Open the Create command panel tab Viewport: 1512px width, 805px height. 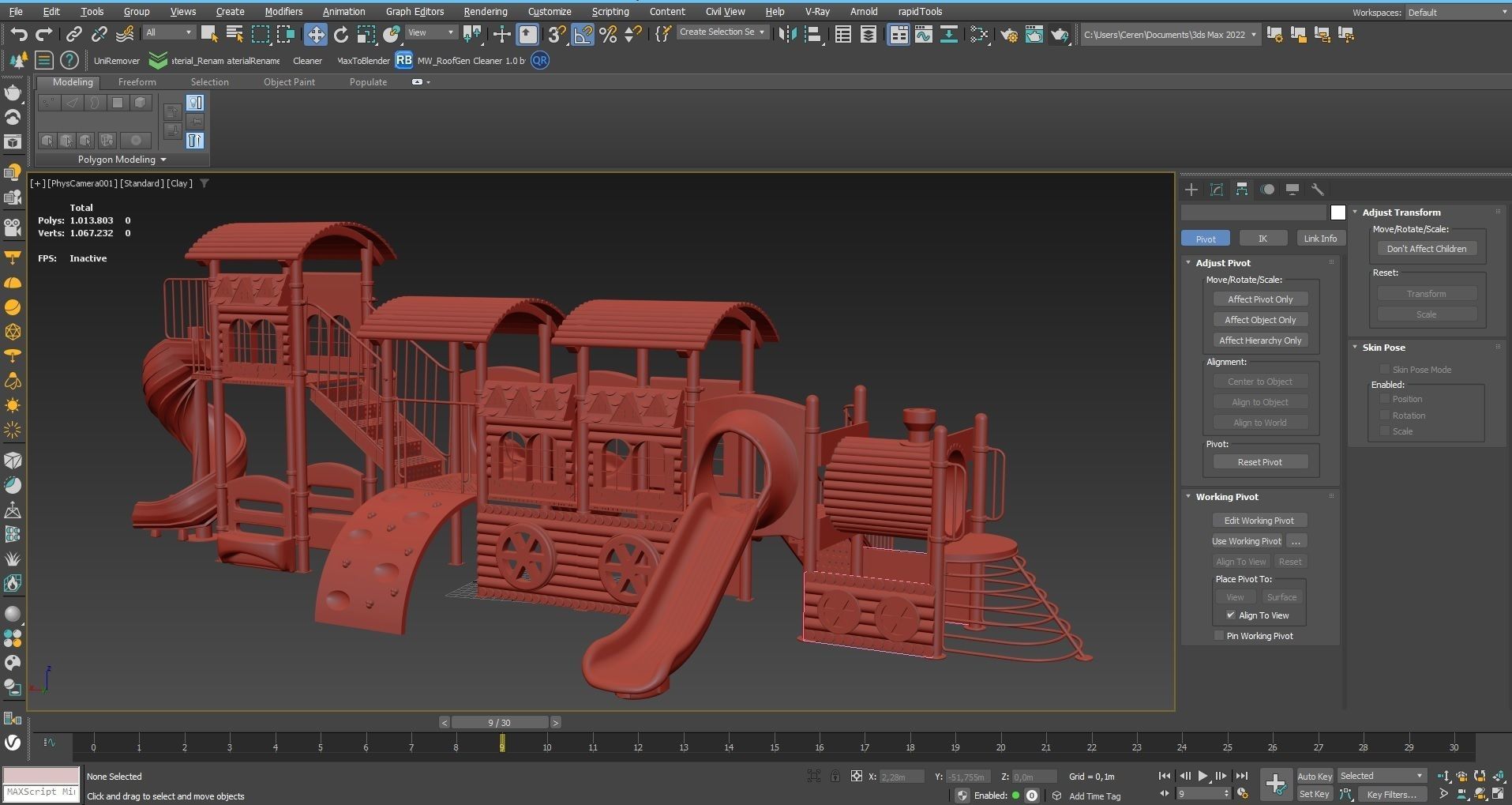click(1191, 190)
